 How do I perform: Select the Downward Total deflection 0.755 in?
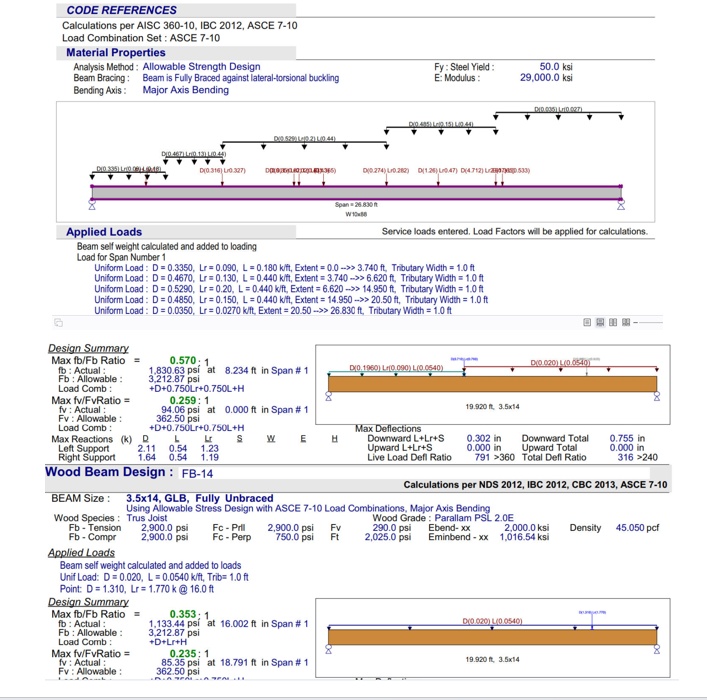click(627, 438)
